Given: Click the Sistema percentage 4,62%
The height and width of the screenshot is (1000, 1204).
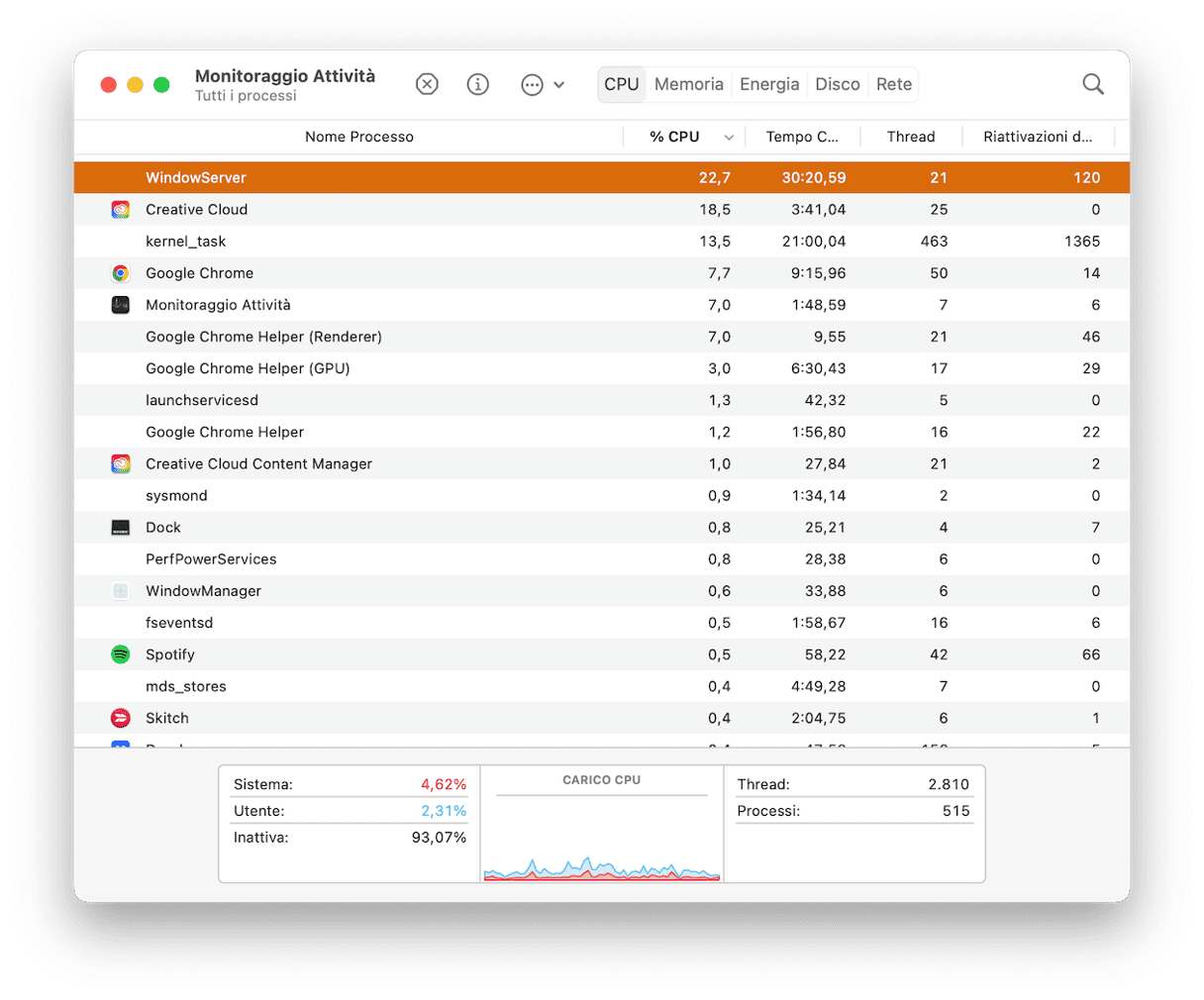Looking at the screenshot, I should click(444, 784).
